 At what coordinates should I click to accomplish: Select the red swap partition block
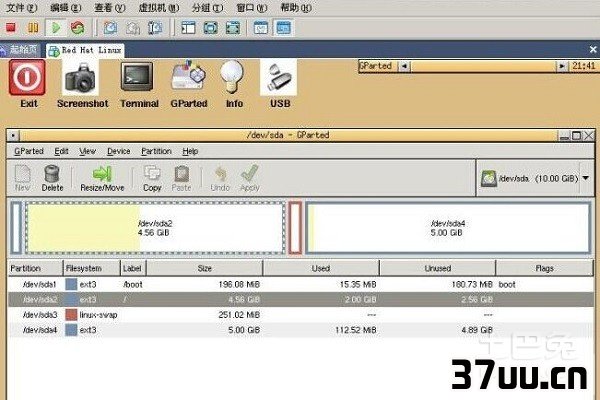tap(295, 228)
